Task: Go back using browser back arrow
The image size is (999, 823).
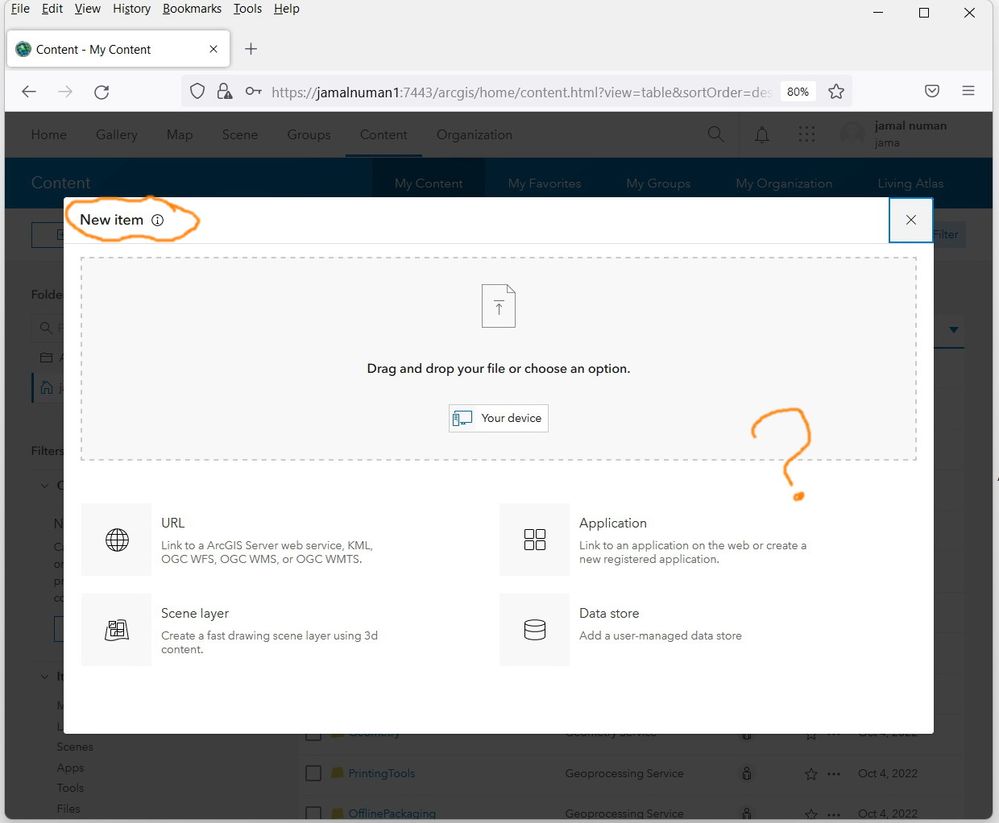Action: coord(29,92)
